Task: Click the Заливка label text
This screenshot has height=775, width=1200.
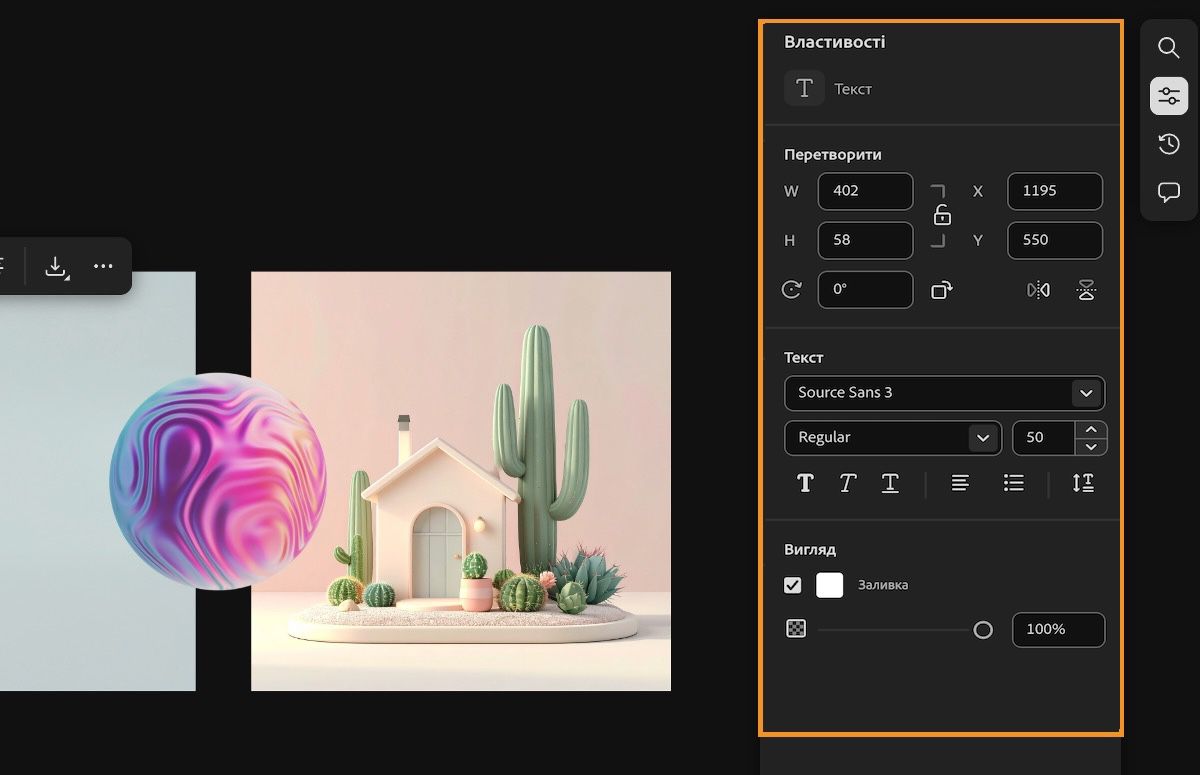Action: click(x=883, y=585)
